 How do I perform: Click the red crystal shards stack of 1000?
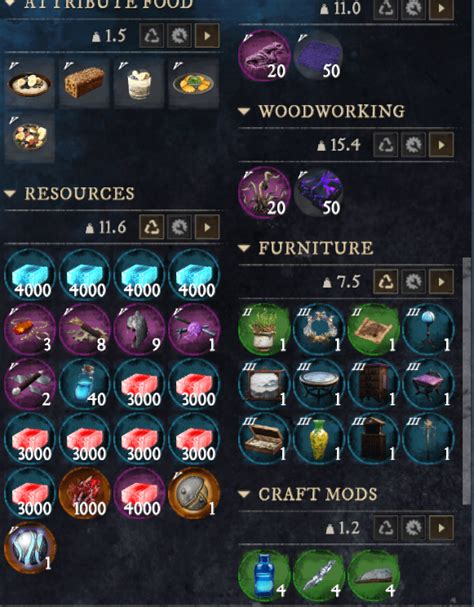(84, 493)
